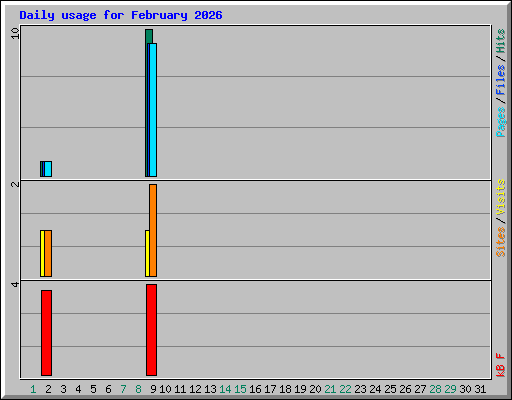This screenshot has width=512, height=400.
Task: Click day '13' on the x-axis
Action: (210, 389)
